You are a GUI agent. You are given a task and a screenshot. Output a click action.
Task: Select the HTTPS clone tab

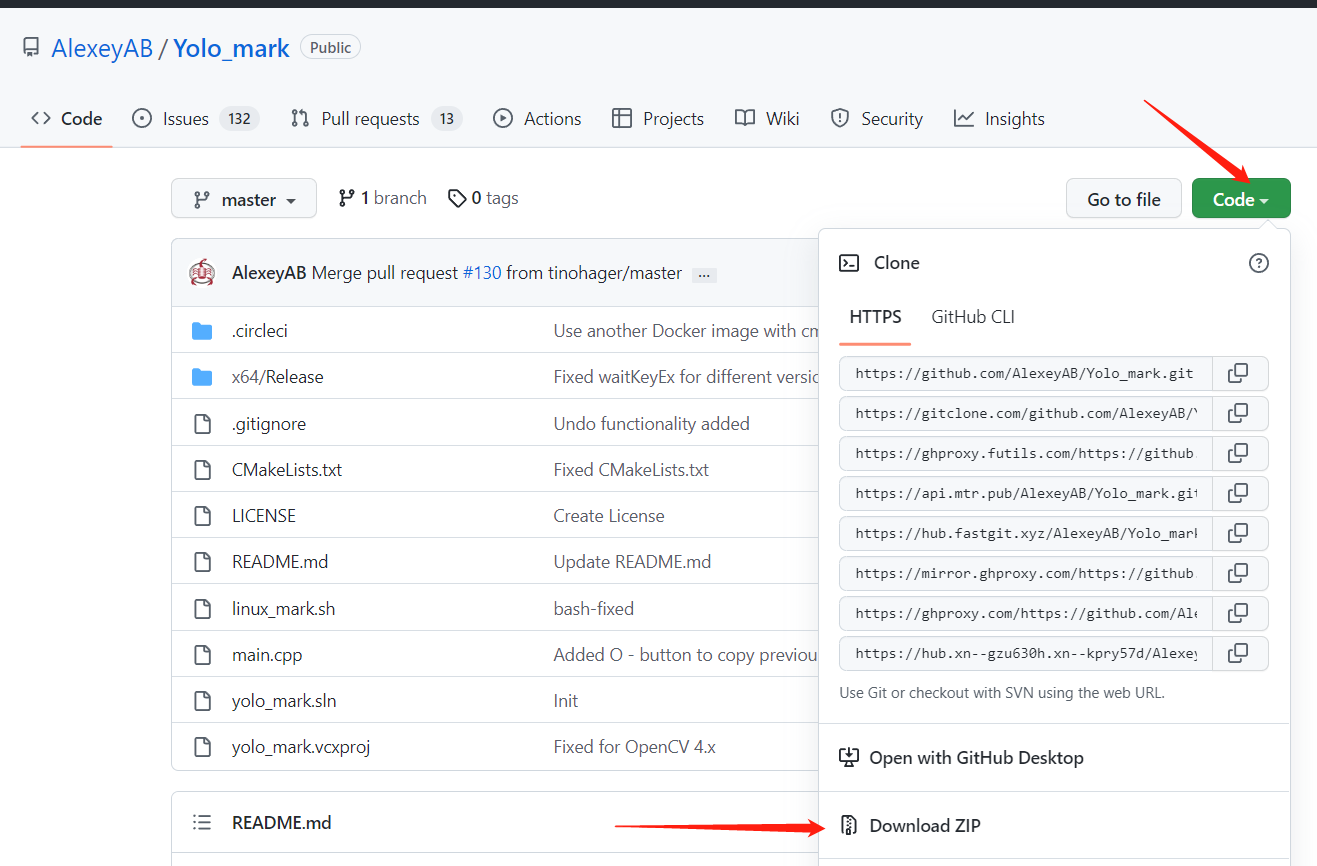pos(875,317)
